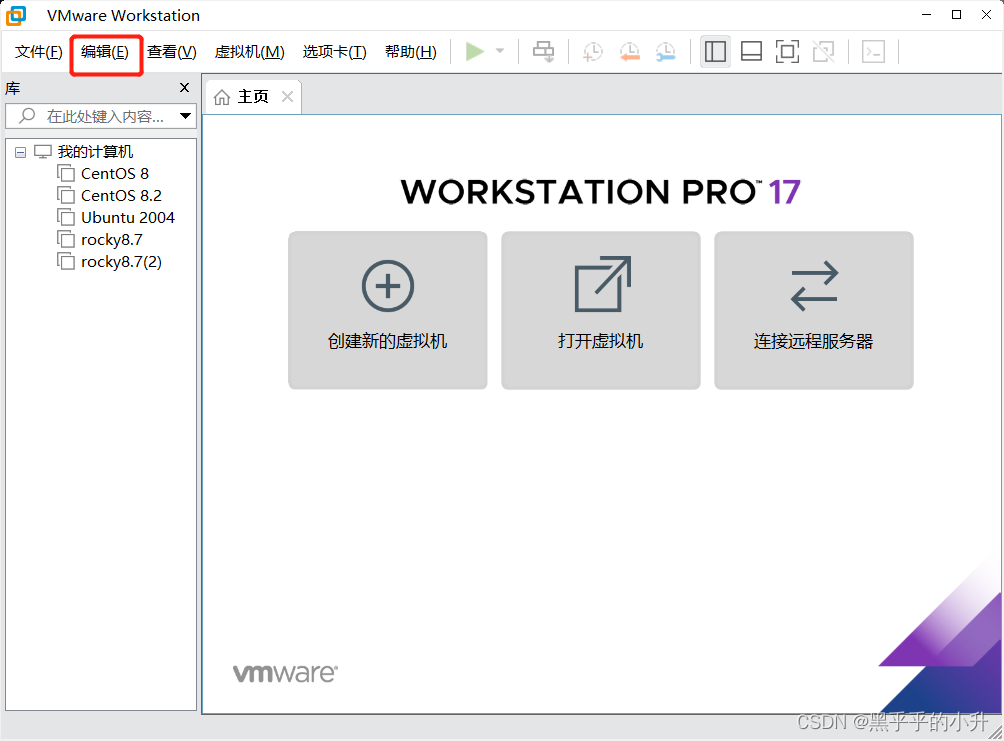Screen dimensions: 1004x741
Task: Click the send Ctrl+Alt+Del toolbar icon
Action: click(x=544, y=51)
